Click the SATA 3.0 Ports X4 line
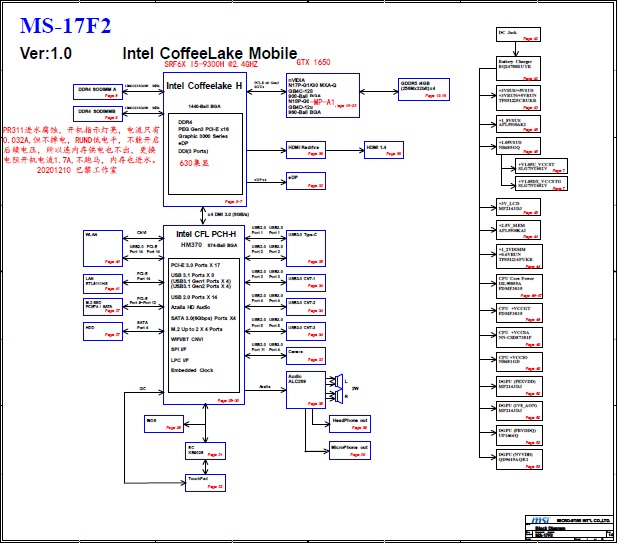The image size is (628, 555). click(x=203, y=318)
